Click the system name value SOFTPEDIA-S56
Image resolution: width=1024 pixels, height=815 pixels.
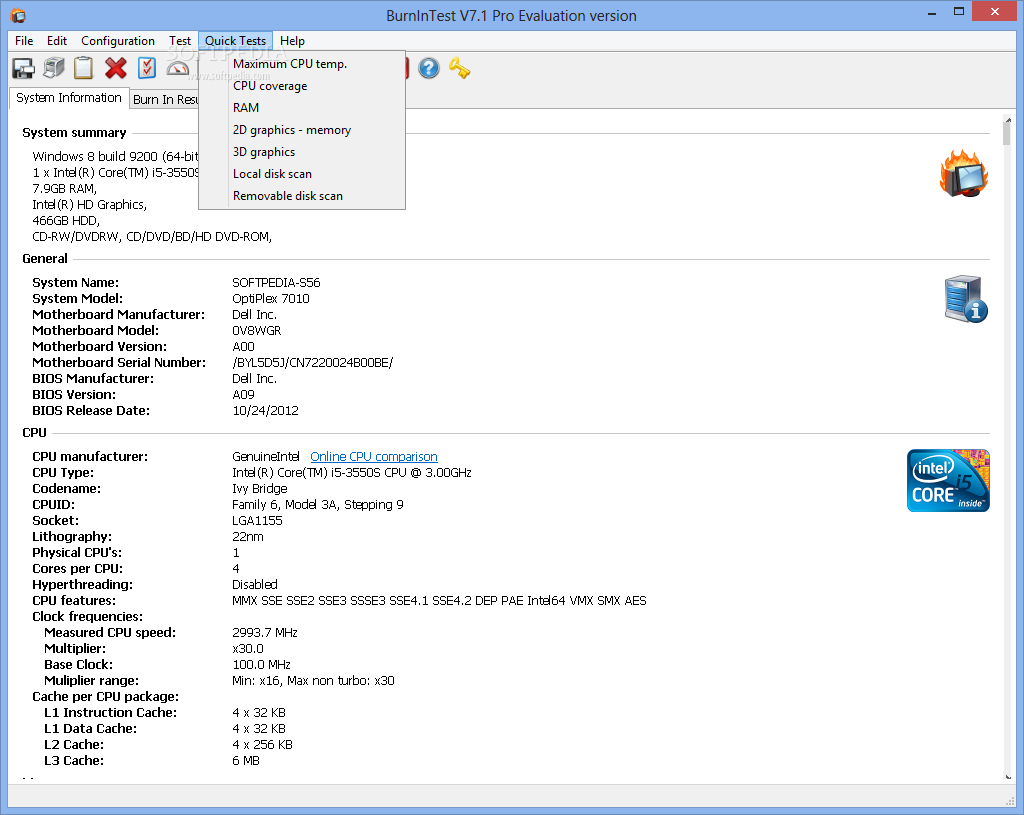(276, 283)
